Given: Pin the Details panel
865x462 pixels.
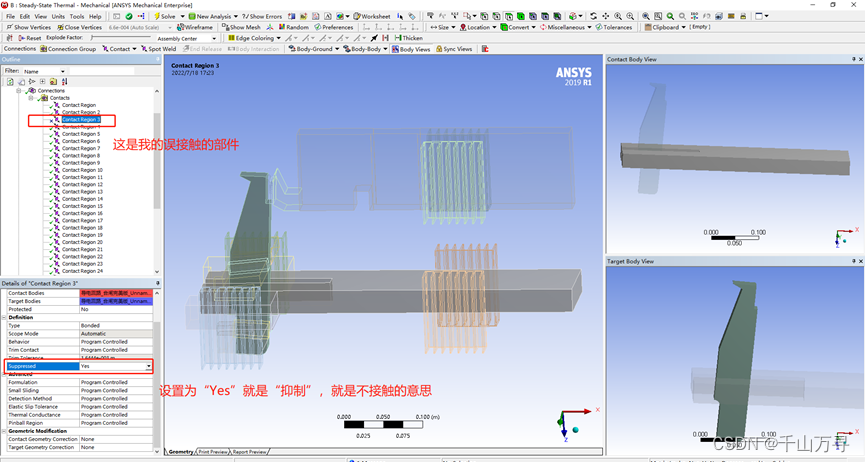Looking at the screenshot, I should (158, 283).
